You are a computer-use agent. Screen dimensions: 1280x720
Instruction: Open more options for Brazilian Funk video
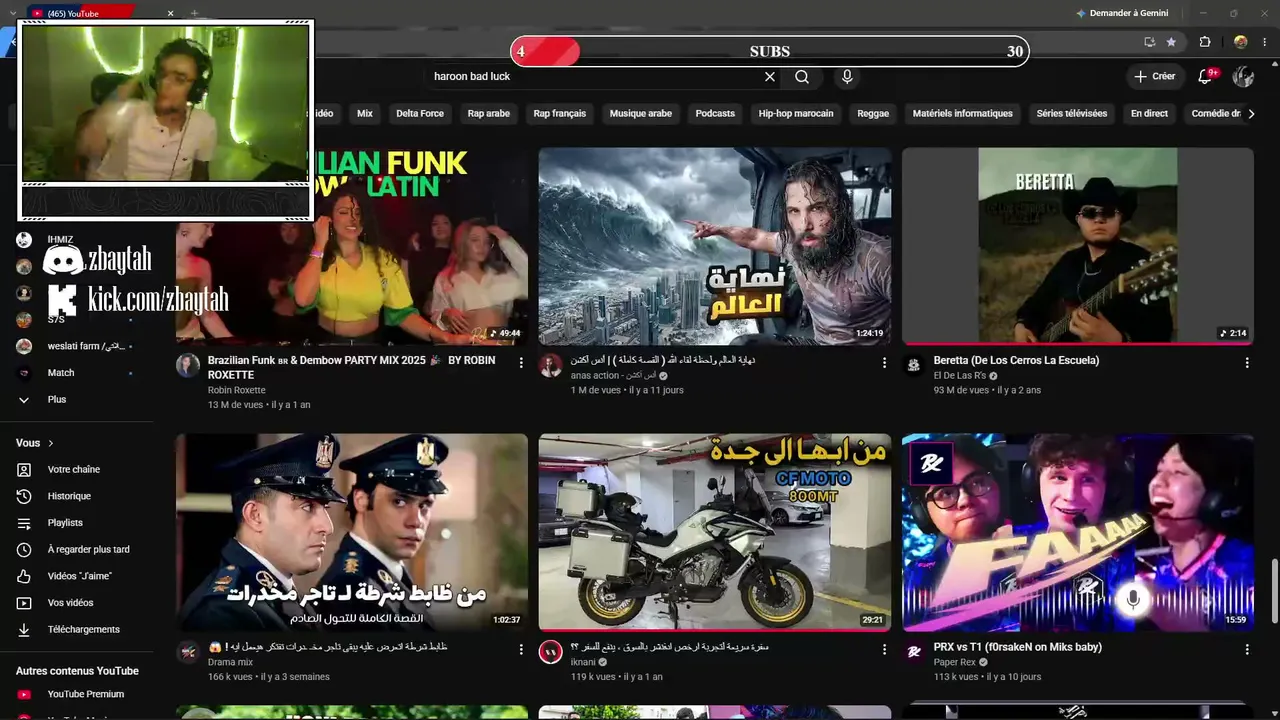(521, 363)
